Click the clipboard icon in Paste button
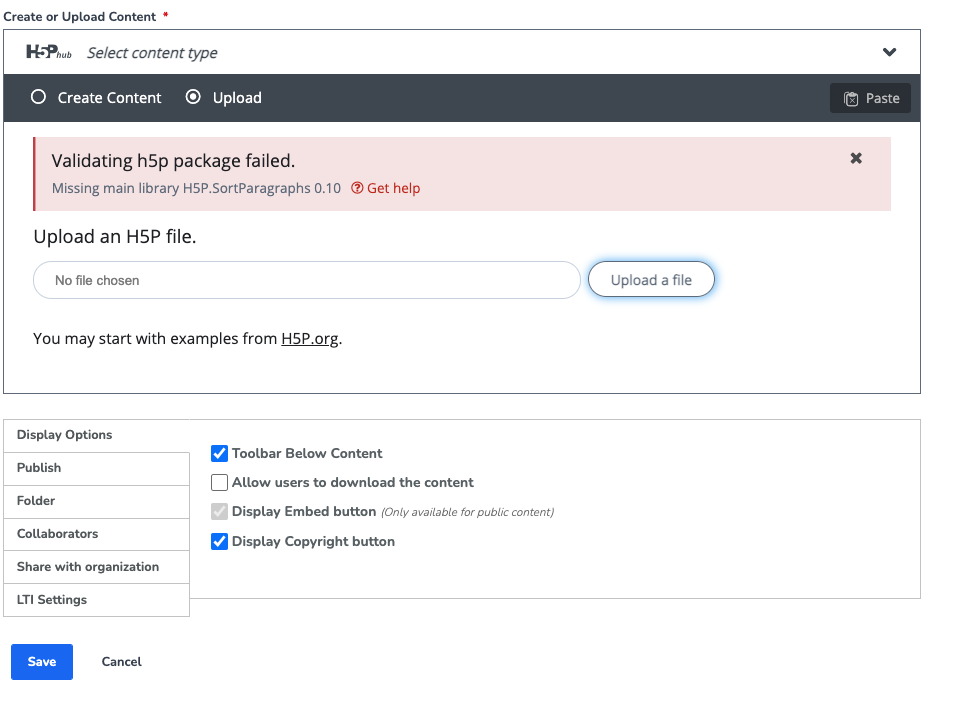 pyautogui.click(x=851, y=98)
